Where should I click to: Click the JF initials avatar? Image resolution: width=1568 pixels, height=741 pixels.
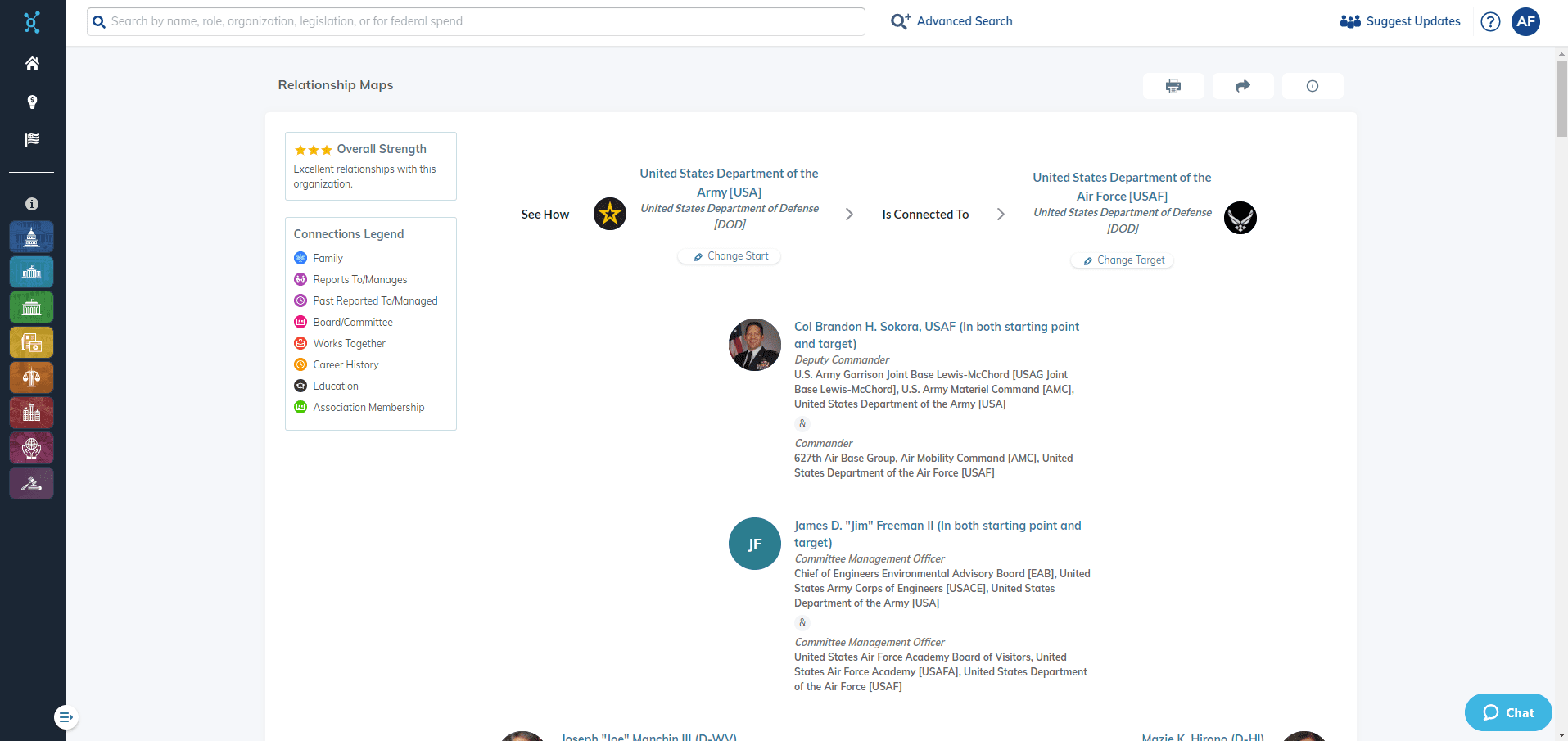click(755, 544)
